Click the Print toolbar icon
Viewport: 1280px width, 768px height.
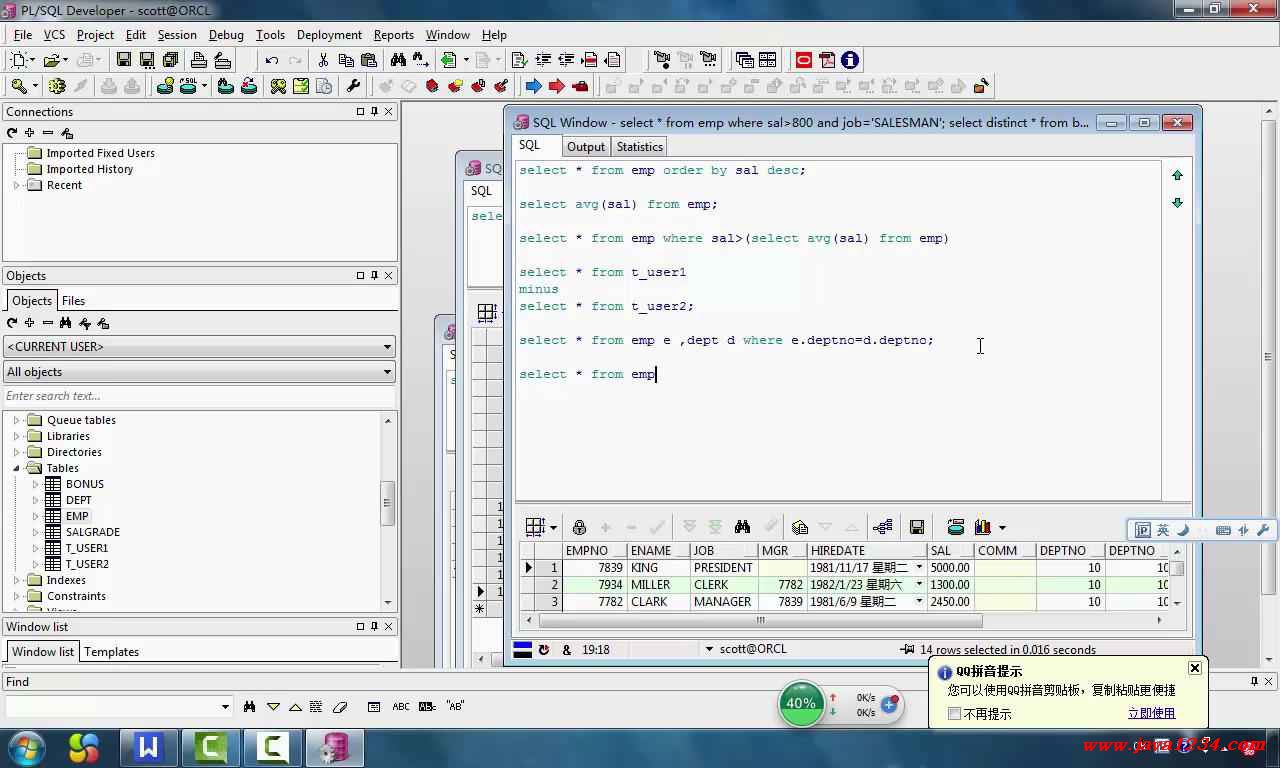click(198, 60)
